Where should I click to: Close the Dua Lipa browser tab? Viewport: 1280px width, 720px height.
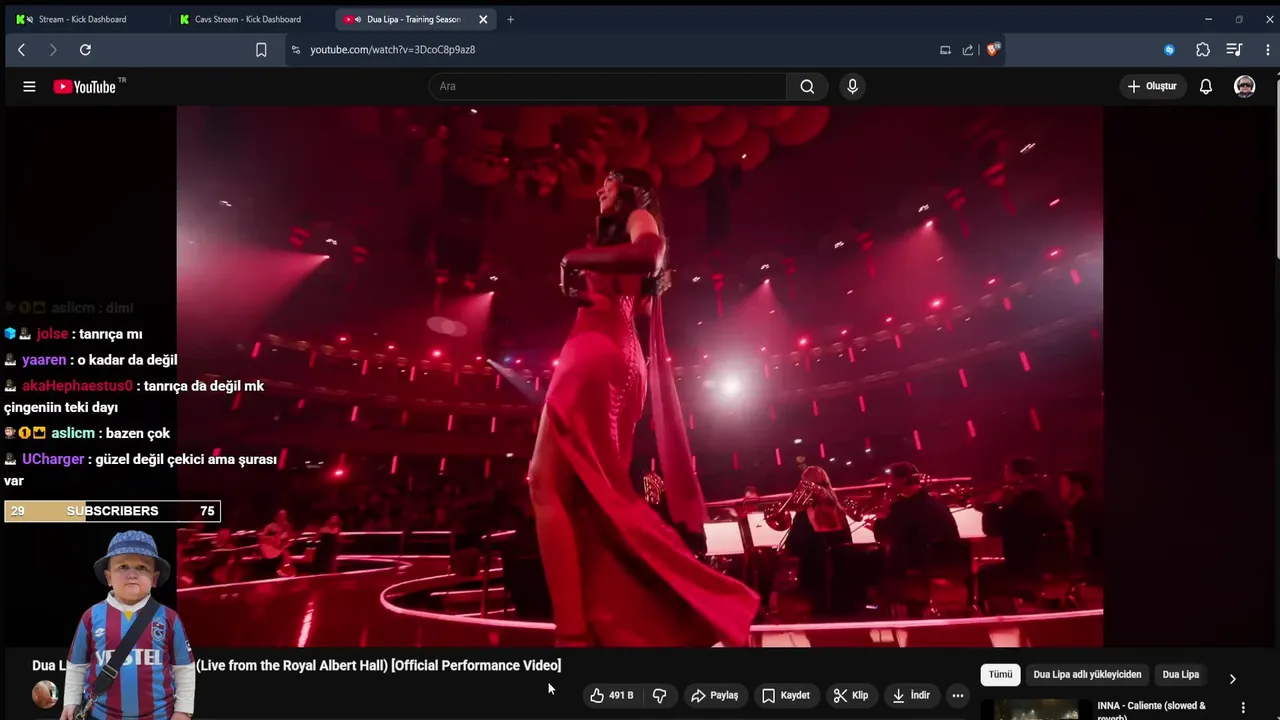pos(483,19)
